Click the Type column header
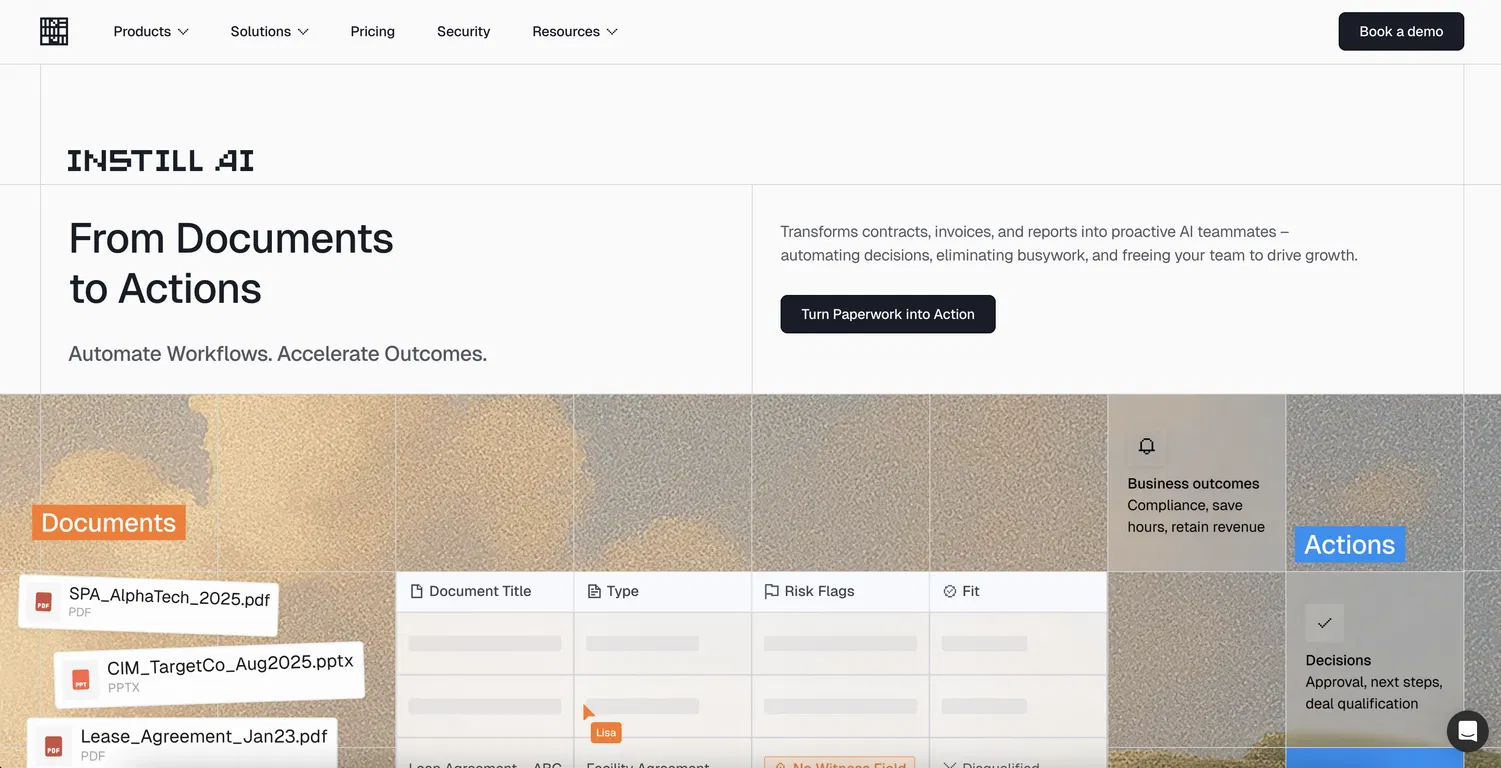This screenshot has height=768, width=1501. tap(663, 591)
